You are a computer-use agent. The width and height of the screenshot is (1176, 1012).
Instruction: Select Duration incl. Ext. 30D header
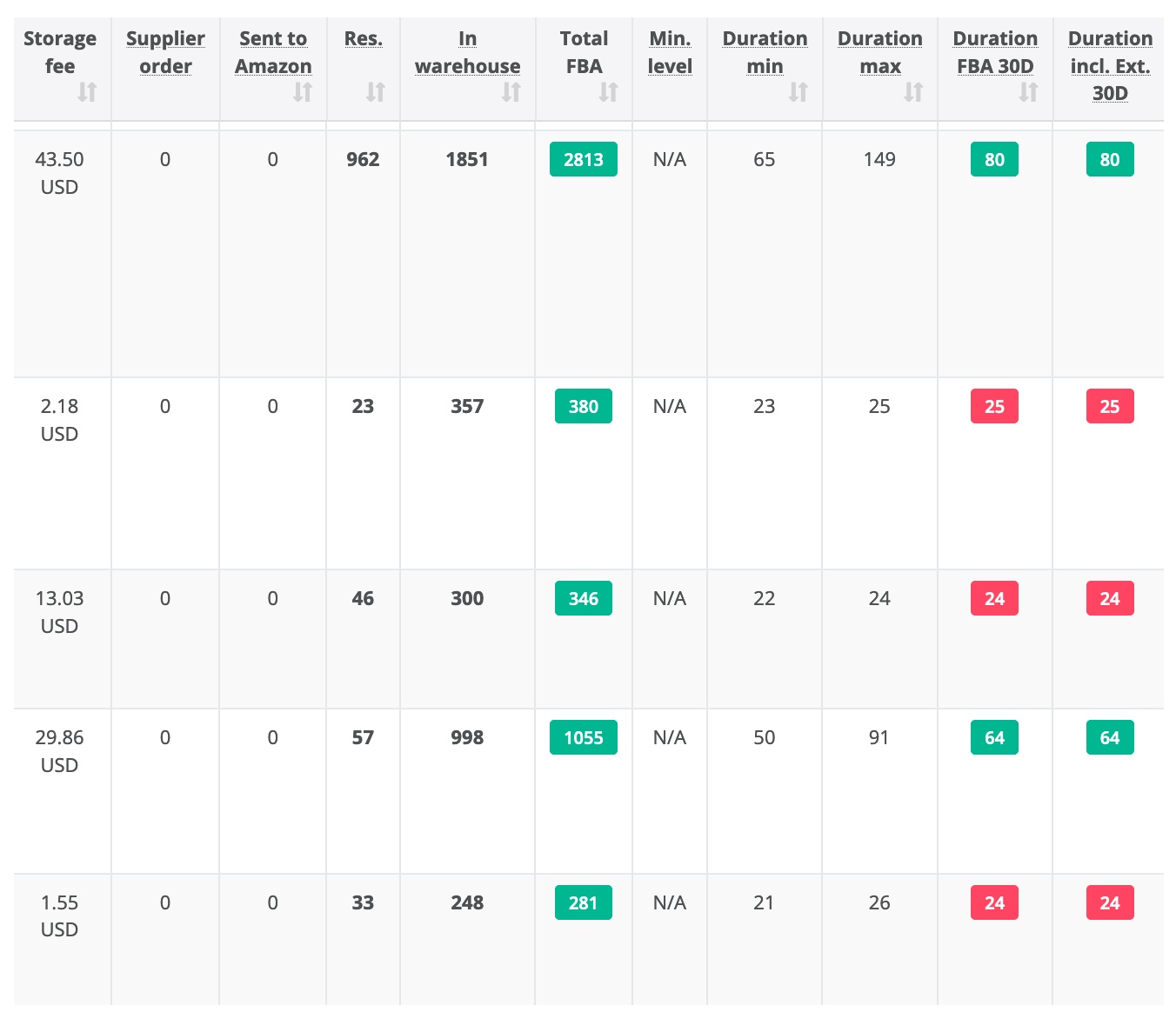tap(1110, 65)
